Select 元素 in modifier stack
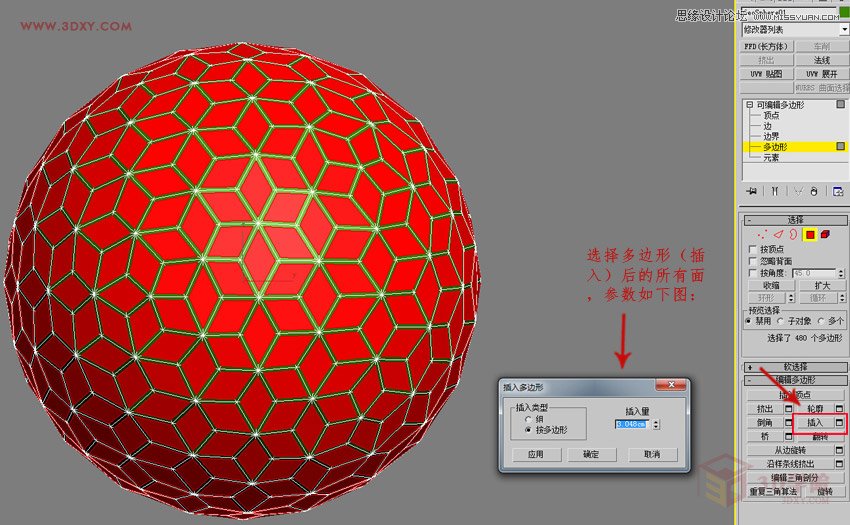This screenshot has height=525, width=850. pos(771,157)
